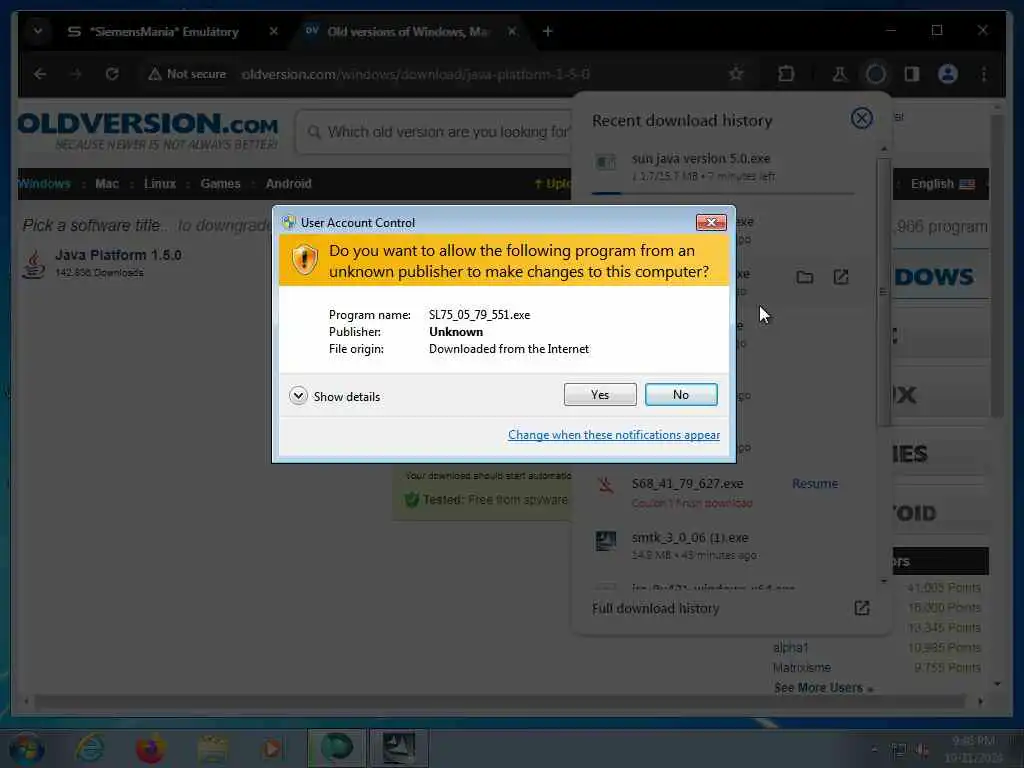The image size is (1024, 768).
Task: Open the browser profile avatar
Action: (948, 74)
